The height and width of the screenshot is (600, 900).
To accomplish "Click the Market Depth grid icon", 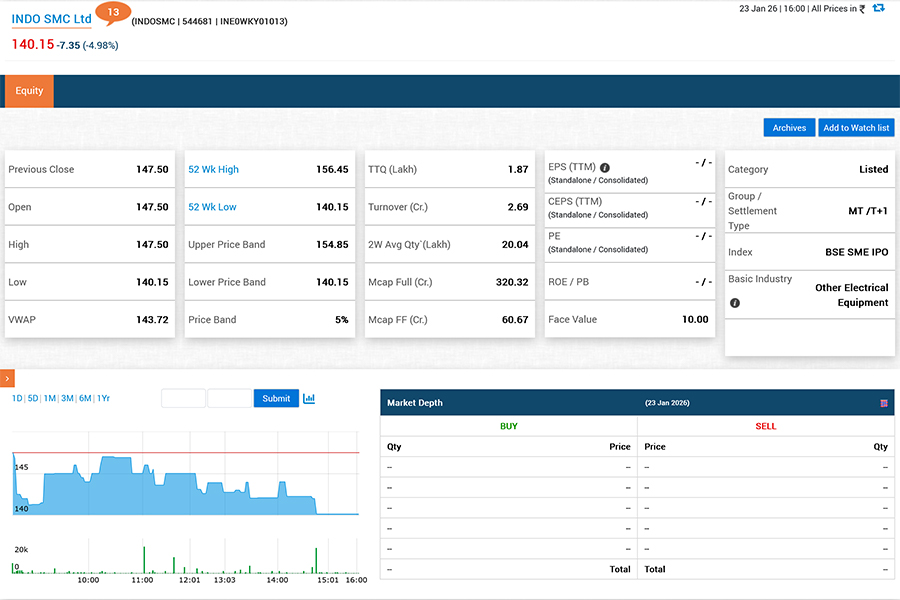I will coord(883,403).
